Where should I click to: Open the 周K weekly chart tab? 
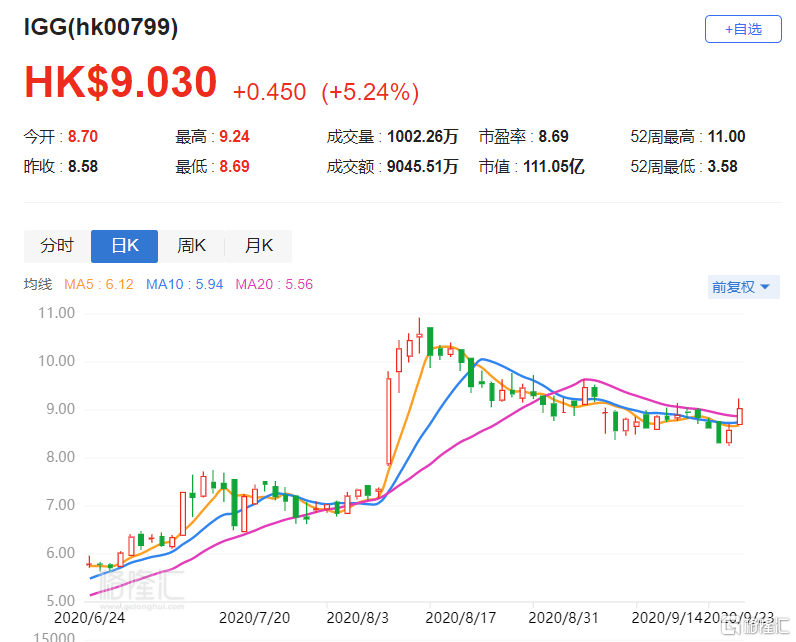click(191, 246)
